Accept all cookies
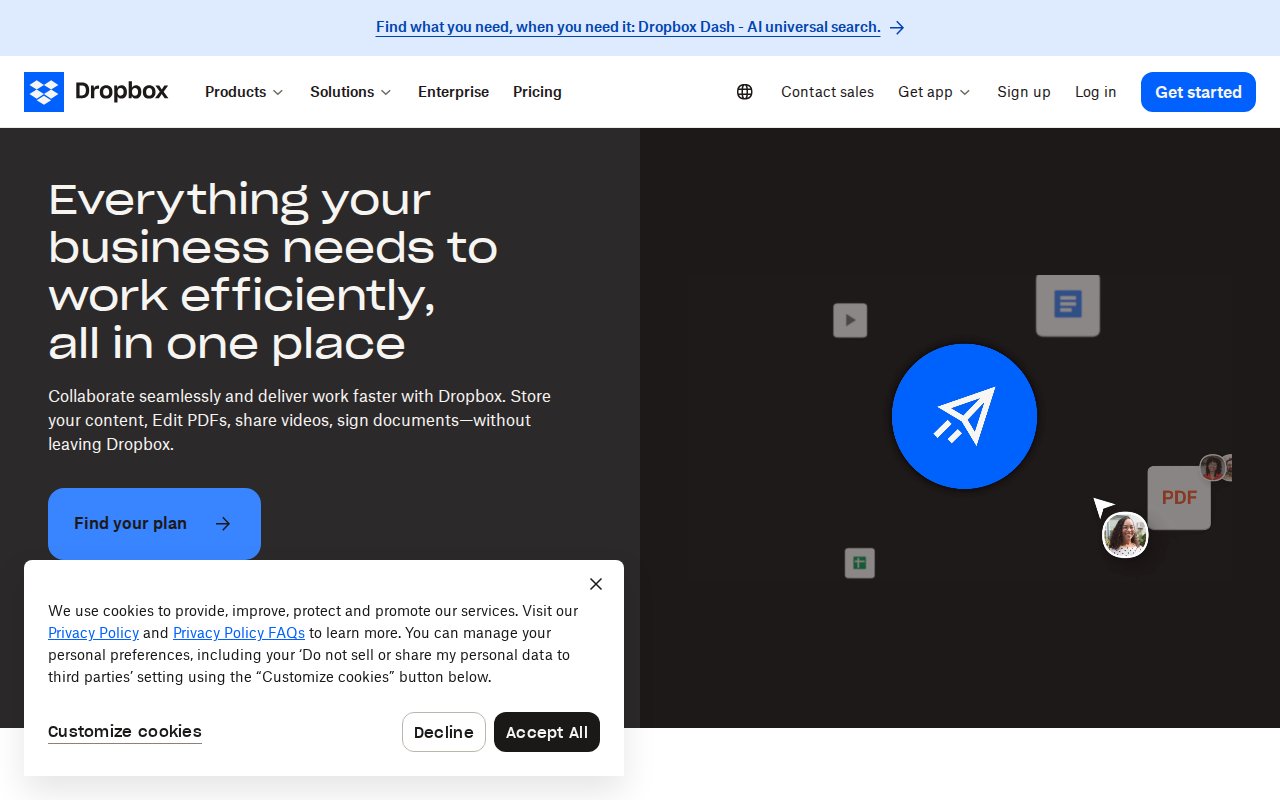1280x800 pixels. (x=546, y=732)
